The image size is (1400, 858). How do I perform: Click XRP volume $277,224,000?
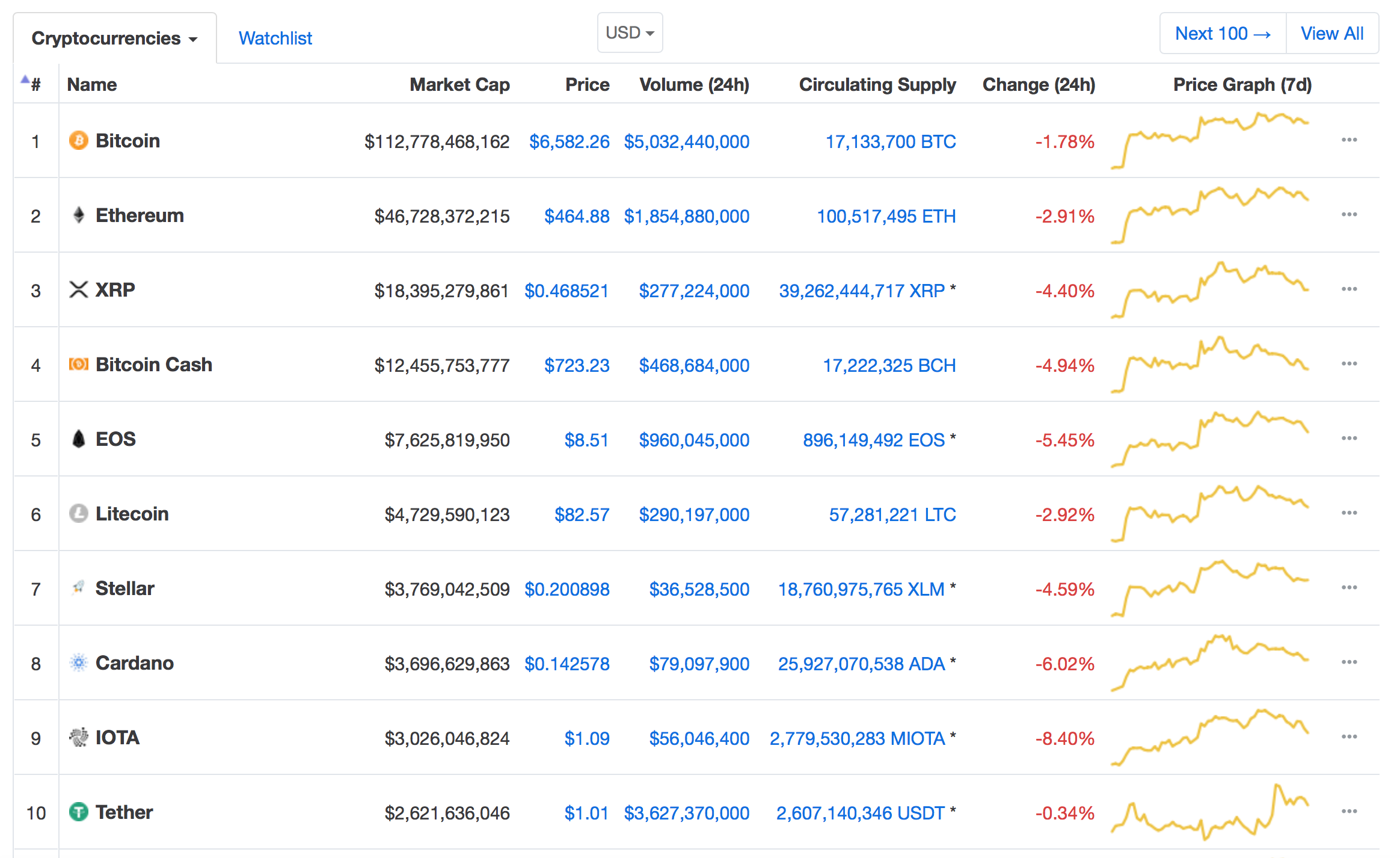(x=694, y=291)
